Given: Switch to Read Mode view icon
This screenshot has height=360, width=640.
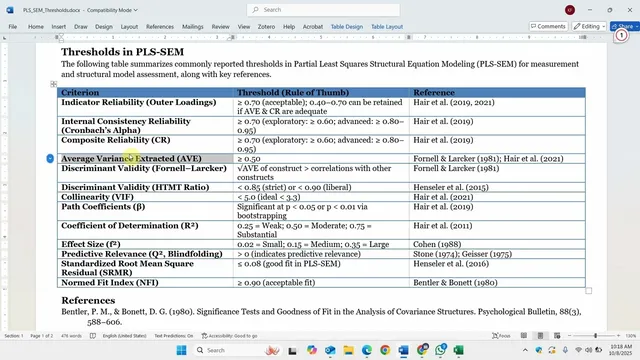Looking at the screenshot, I should click(x=524, y=336).
